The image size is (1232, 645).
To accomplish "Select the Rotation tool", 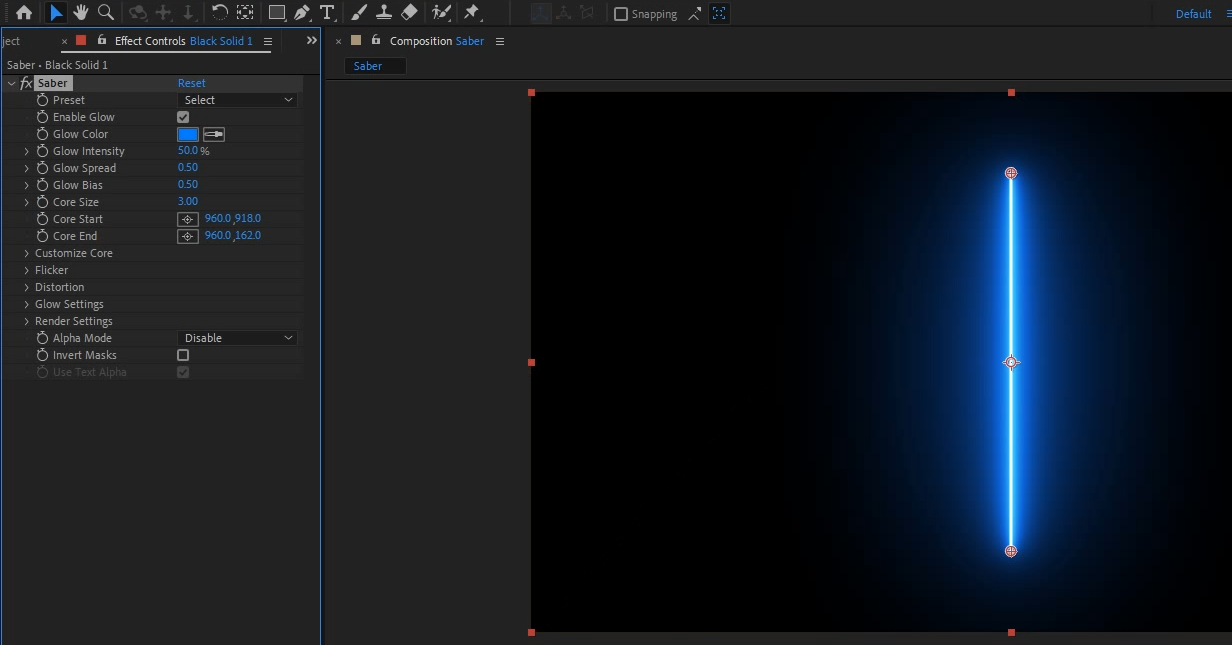I will point(219,13).
